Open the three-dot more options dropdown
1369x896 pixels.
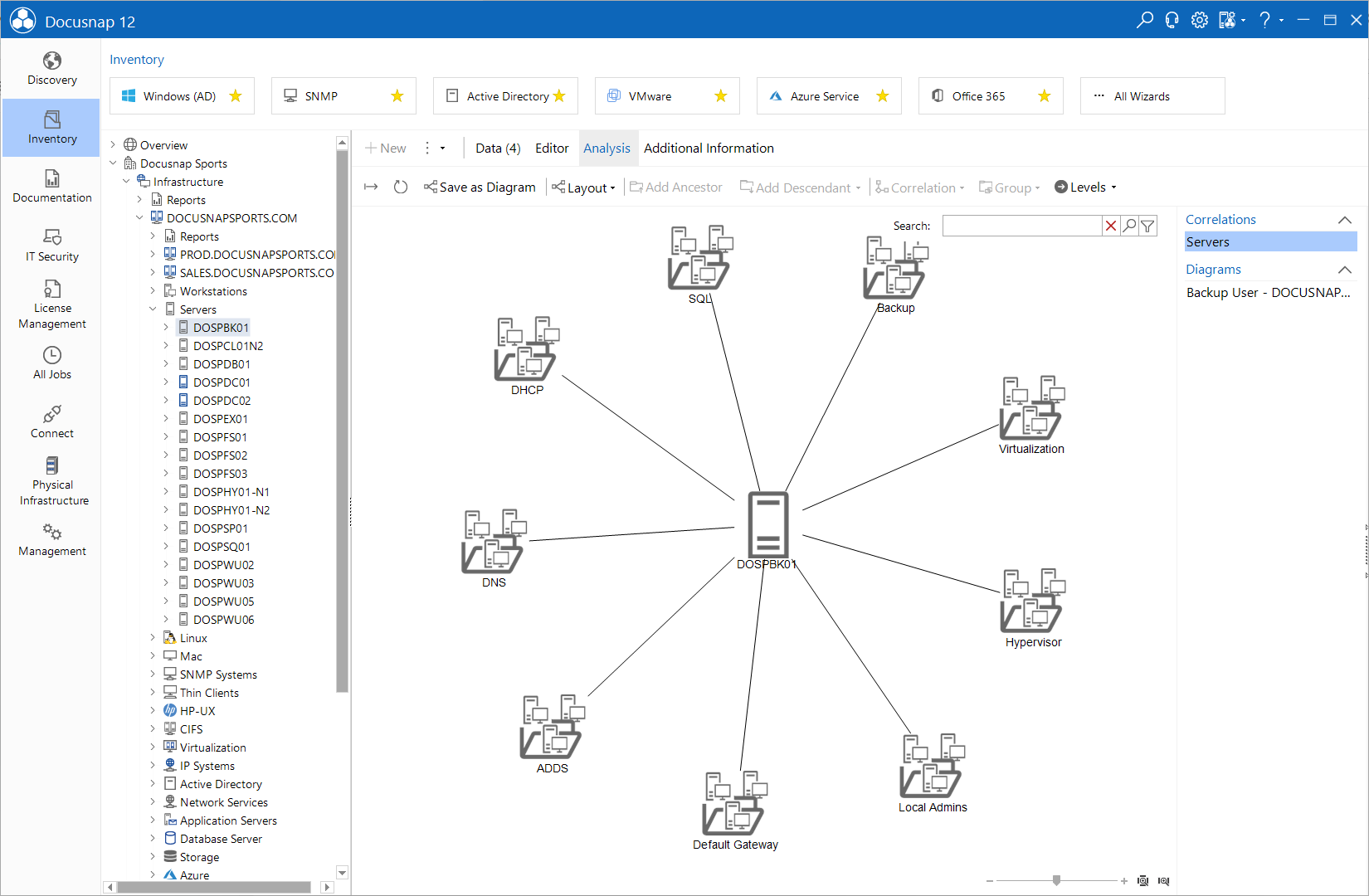point(434,148)
